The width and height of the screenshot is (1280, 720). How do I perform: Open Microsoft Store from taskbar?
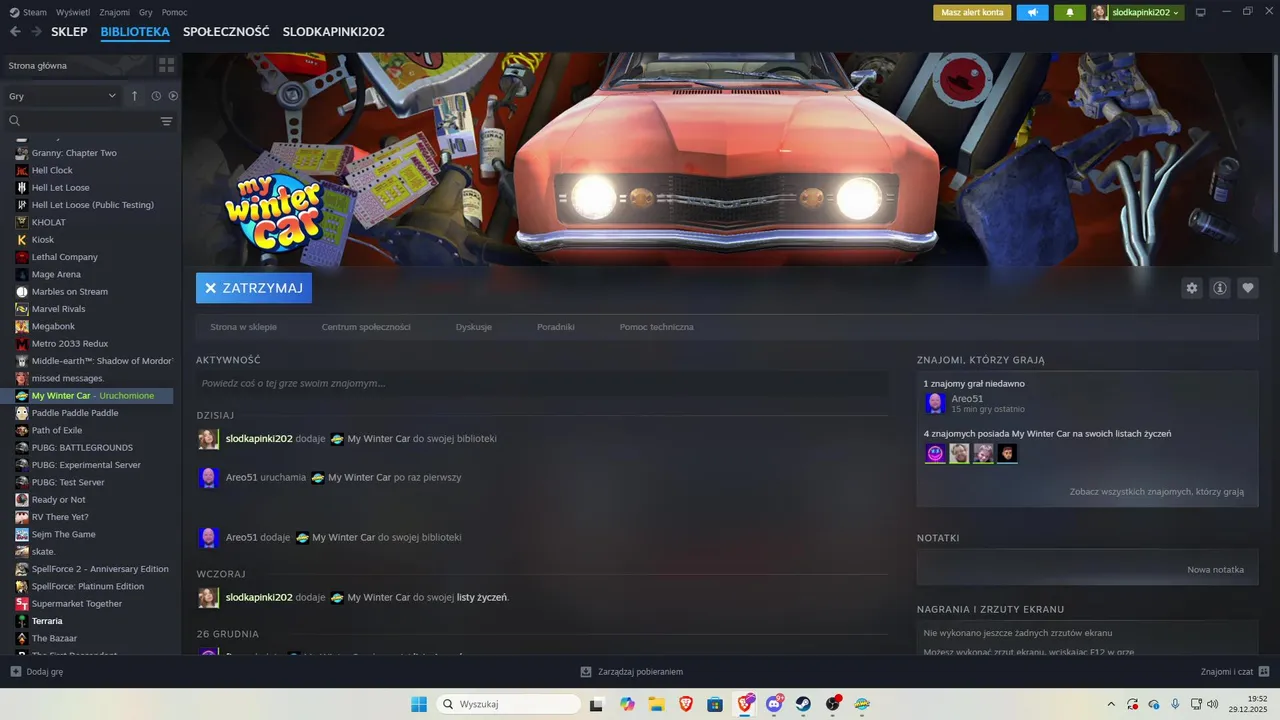(x=715, y=704)
